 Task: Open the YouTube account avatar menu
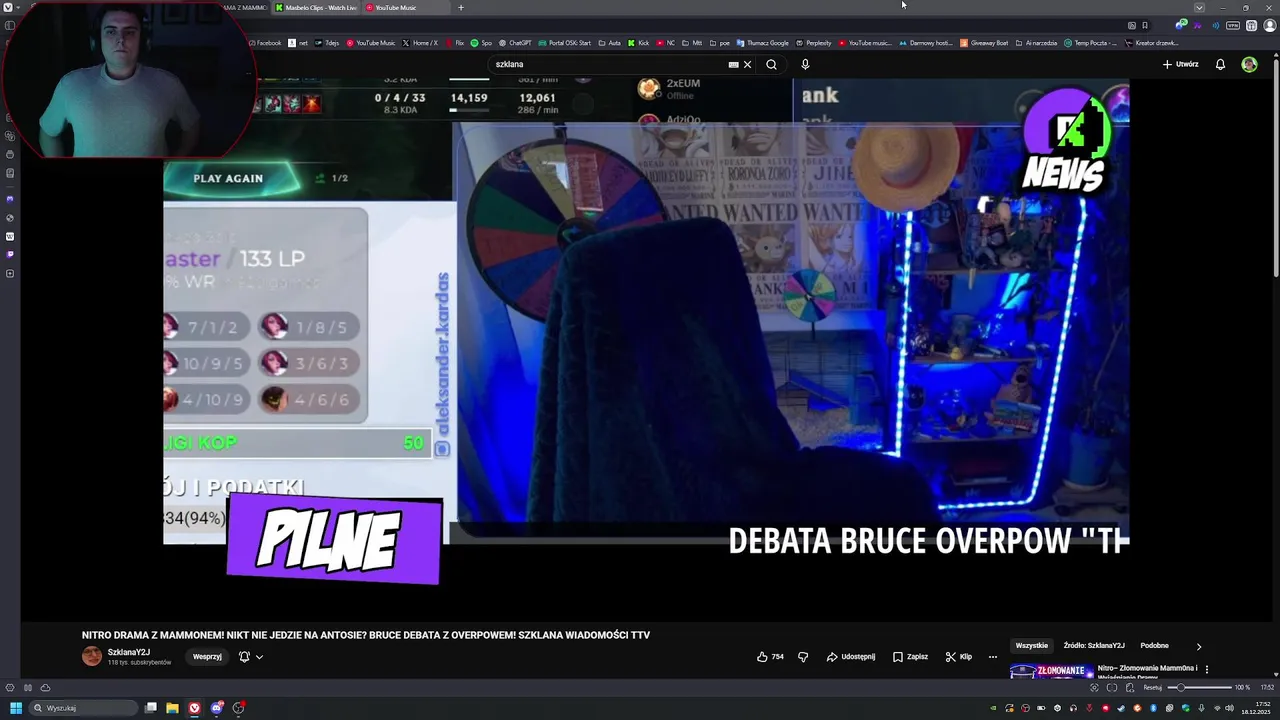click(1249, 64)
